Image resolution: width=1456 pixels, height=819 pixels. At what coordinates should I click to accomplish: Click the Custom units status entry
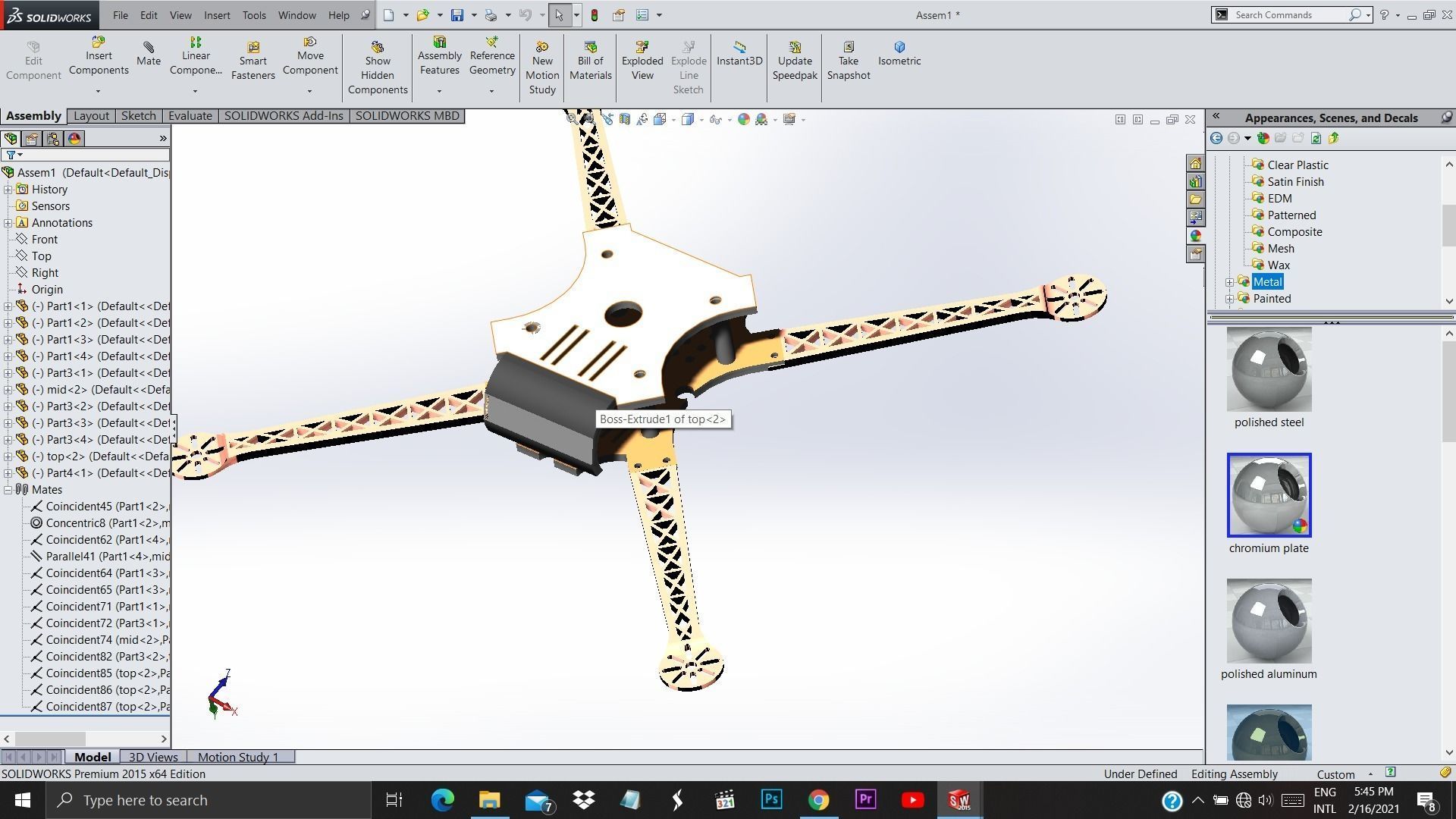point(1335,774)
